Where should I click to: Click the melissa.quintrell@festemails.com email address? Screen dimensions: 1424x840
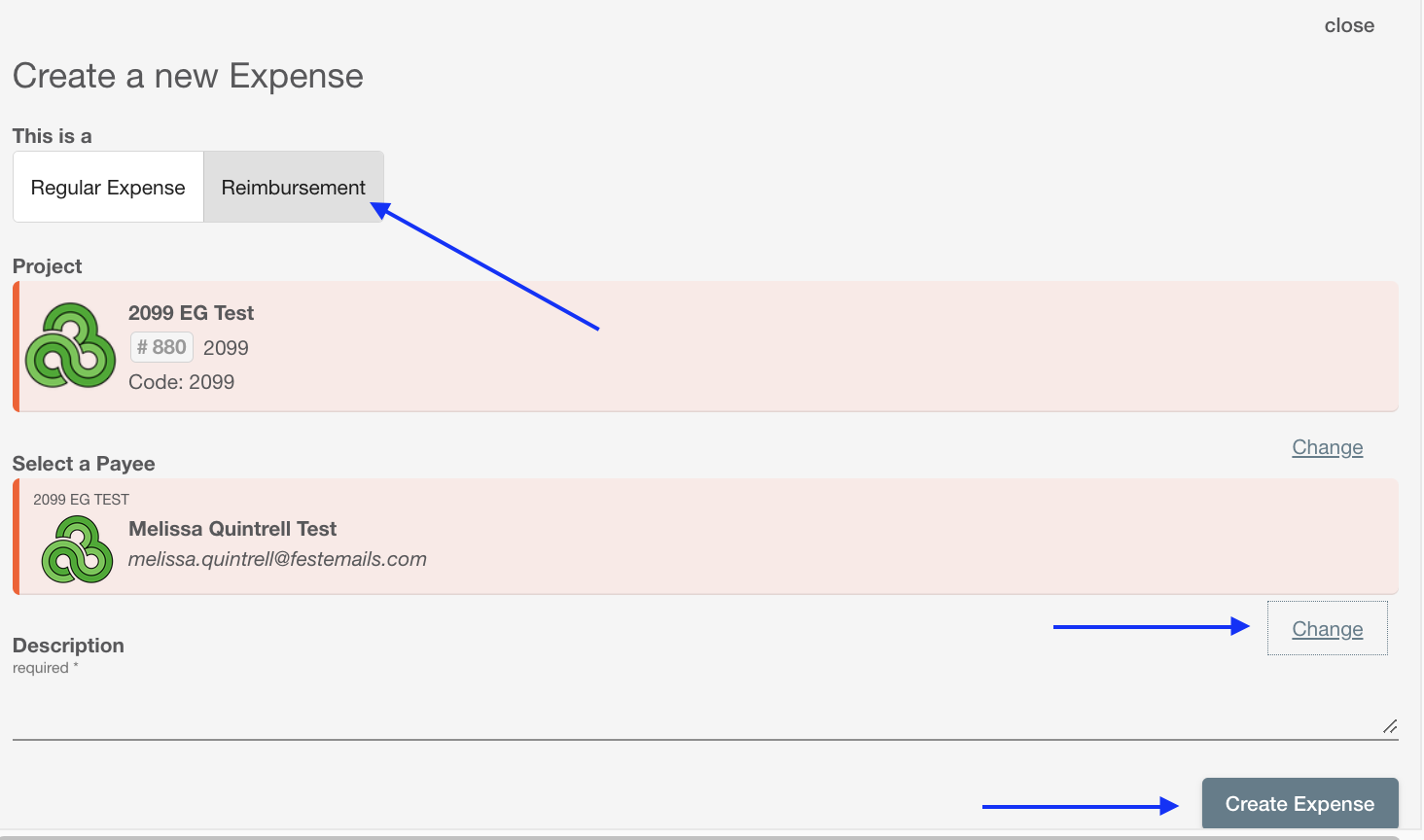pos(277,559)
